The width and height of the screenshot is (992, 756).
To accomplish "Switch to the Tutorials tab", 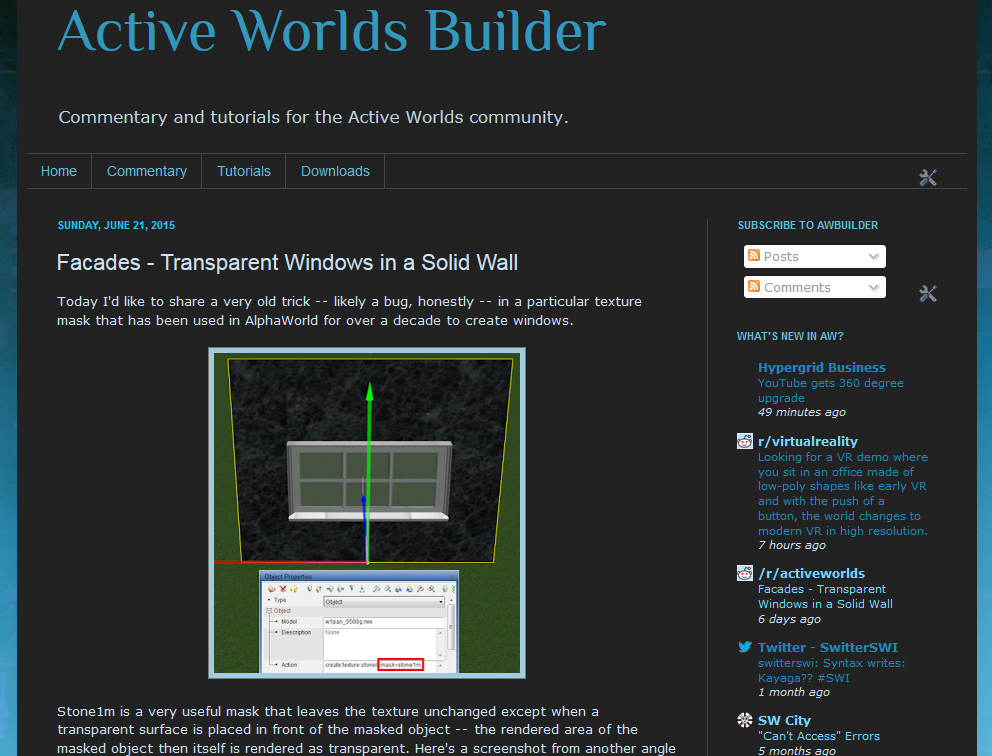I will coord(243,171).
